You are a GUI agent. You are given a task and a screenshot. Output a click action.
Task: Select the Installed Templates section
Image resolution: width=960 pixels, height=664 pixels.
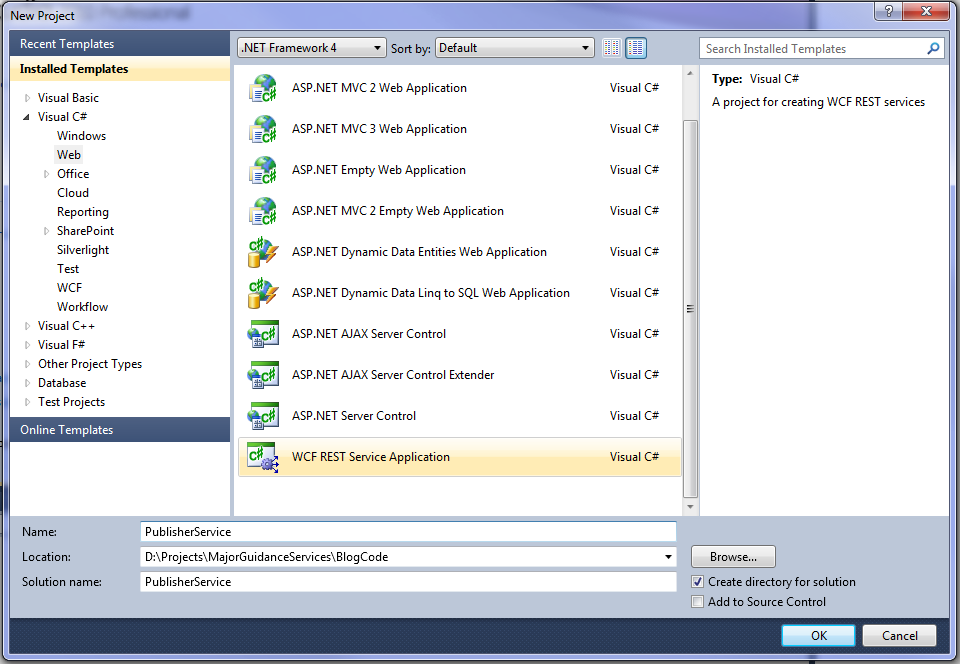coord(120,69)
